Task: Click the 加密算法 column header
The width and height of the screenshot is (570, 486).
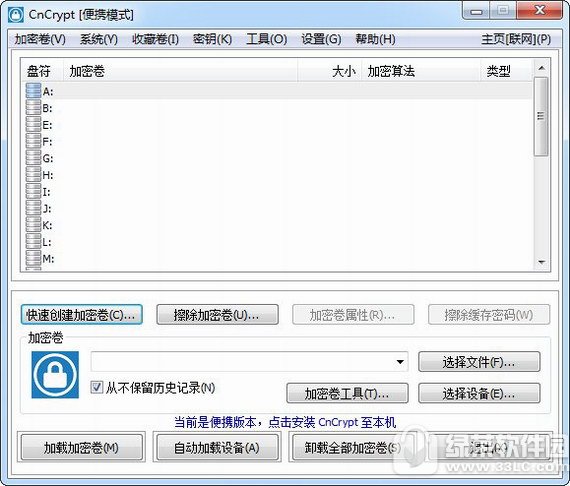Action: (421, 71)
